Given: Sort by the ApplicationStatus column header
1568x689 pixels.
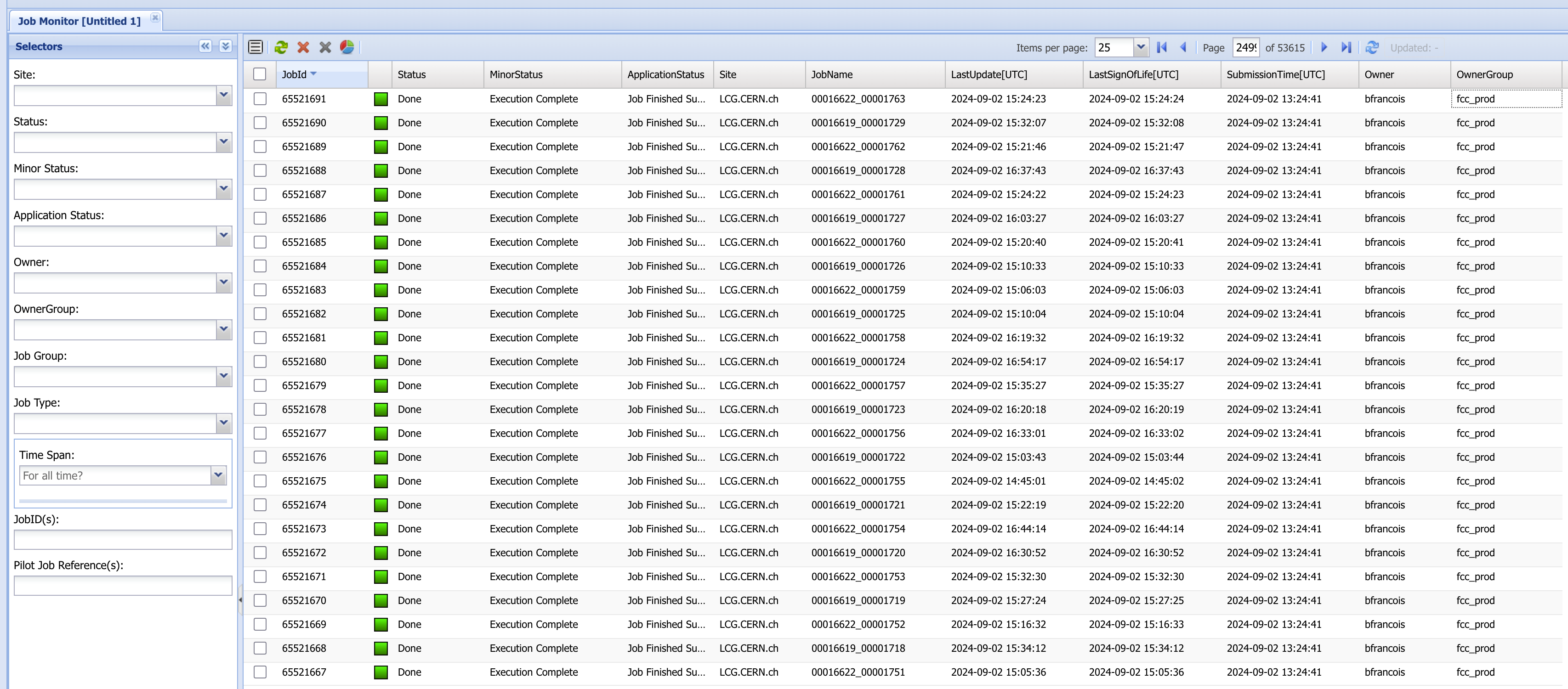Looking at the screenshot, I should (x=667, y=74).
